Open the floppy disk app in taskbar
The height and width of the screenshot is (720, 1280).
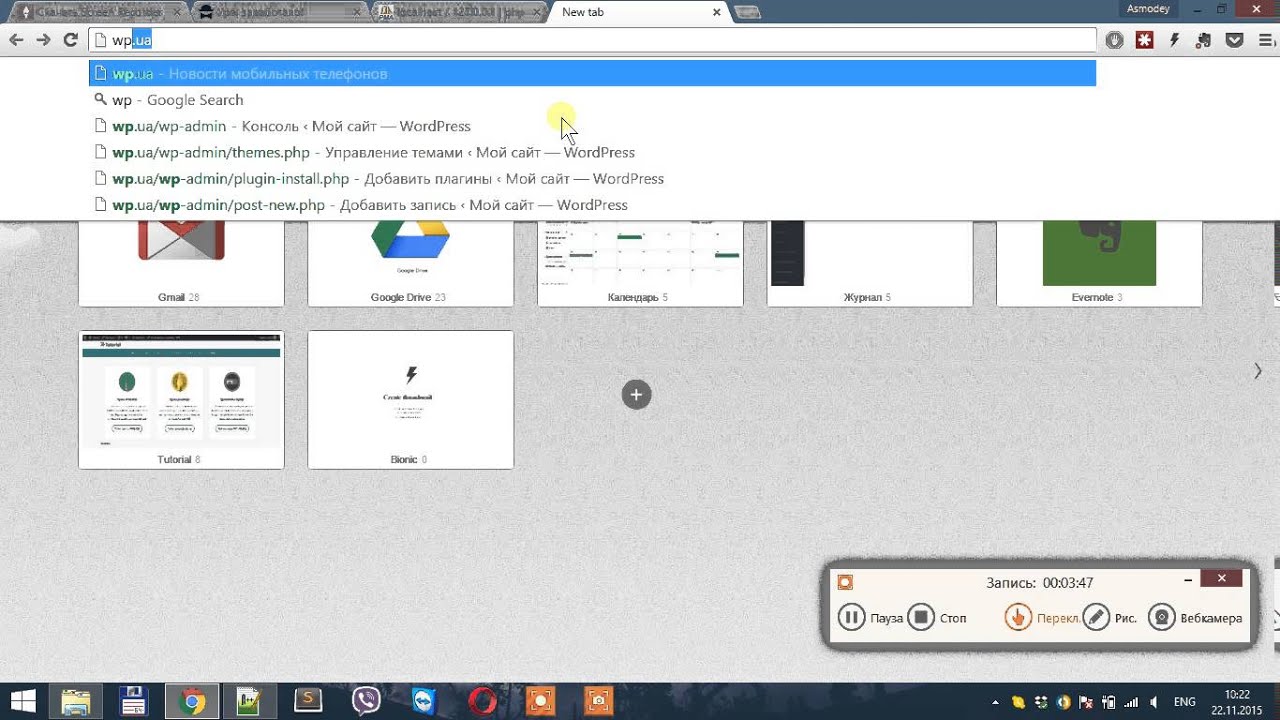point(134,701)
